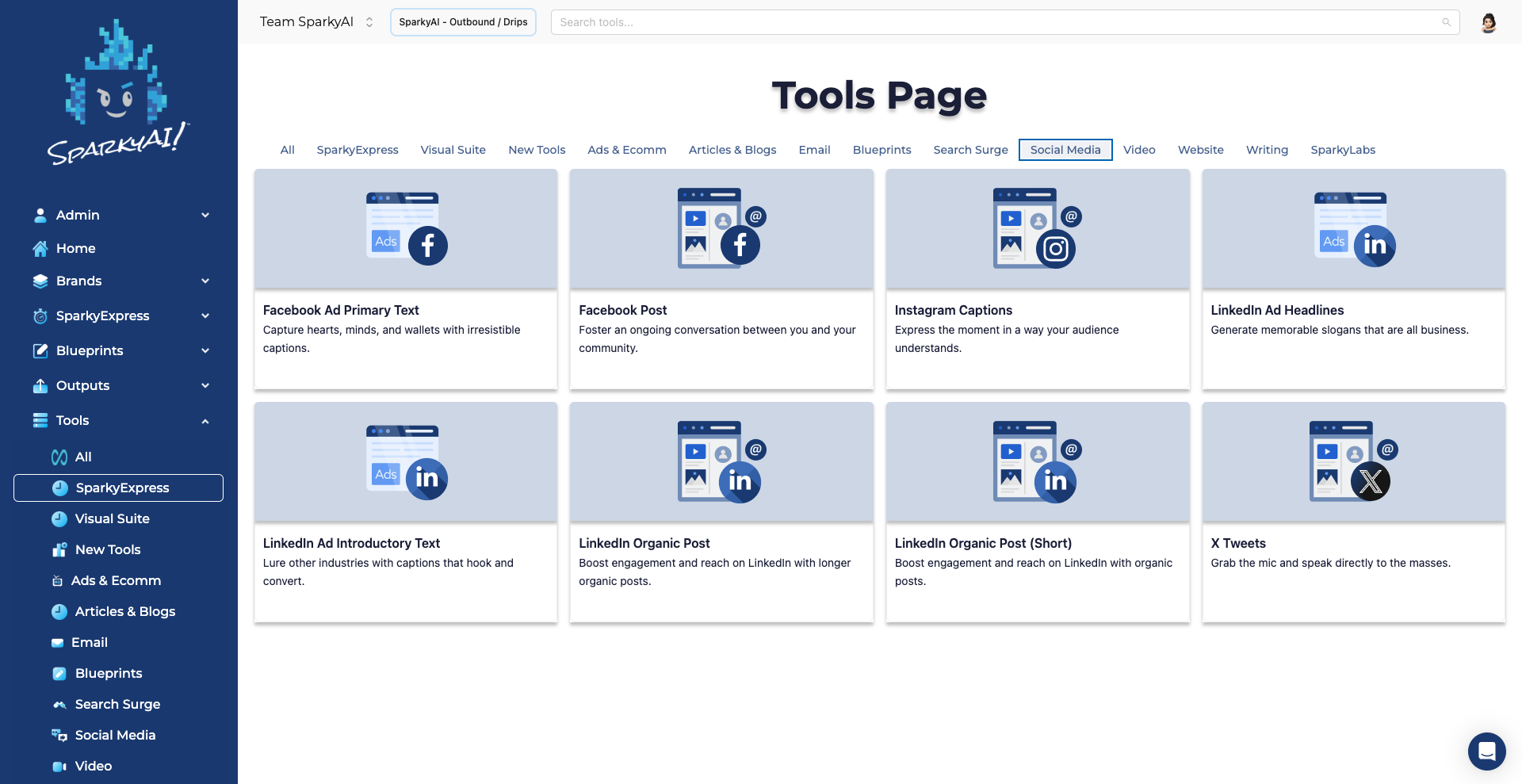Click the Video icon in sidebar

click(x=59, y=767)
